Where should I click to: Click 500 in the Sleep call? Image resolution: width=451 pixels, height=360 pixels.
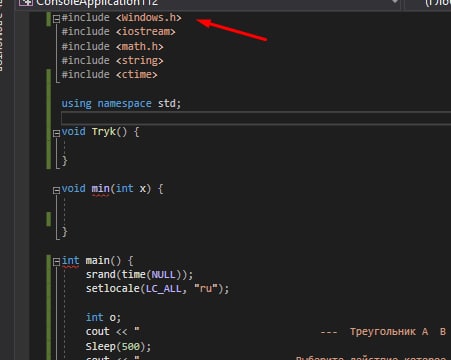click(131, 346)
